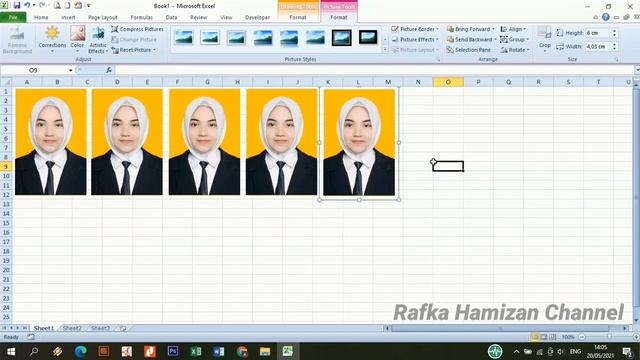This screenshot has height=360, width=640.
Task: Apply the first picture style thumbnail
Action: (x=184, y=37)
